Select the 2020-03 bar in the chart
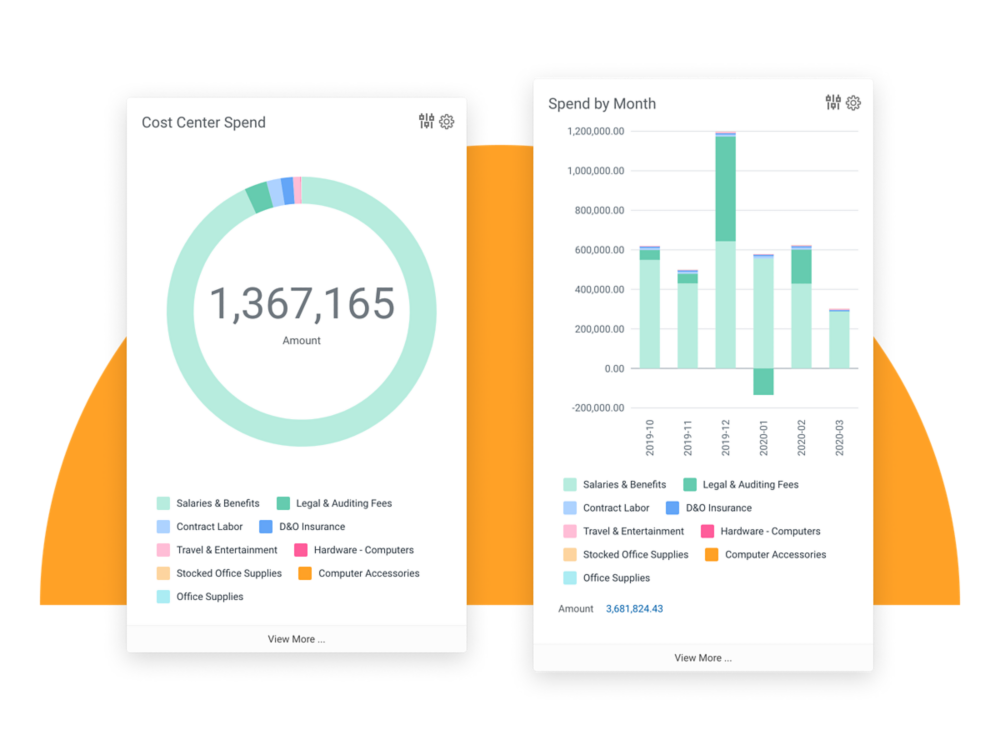 839,340
